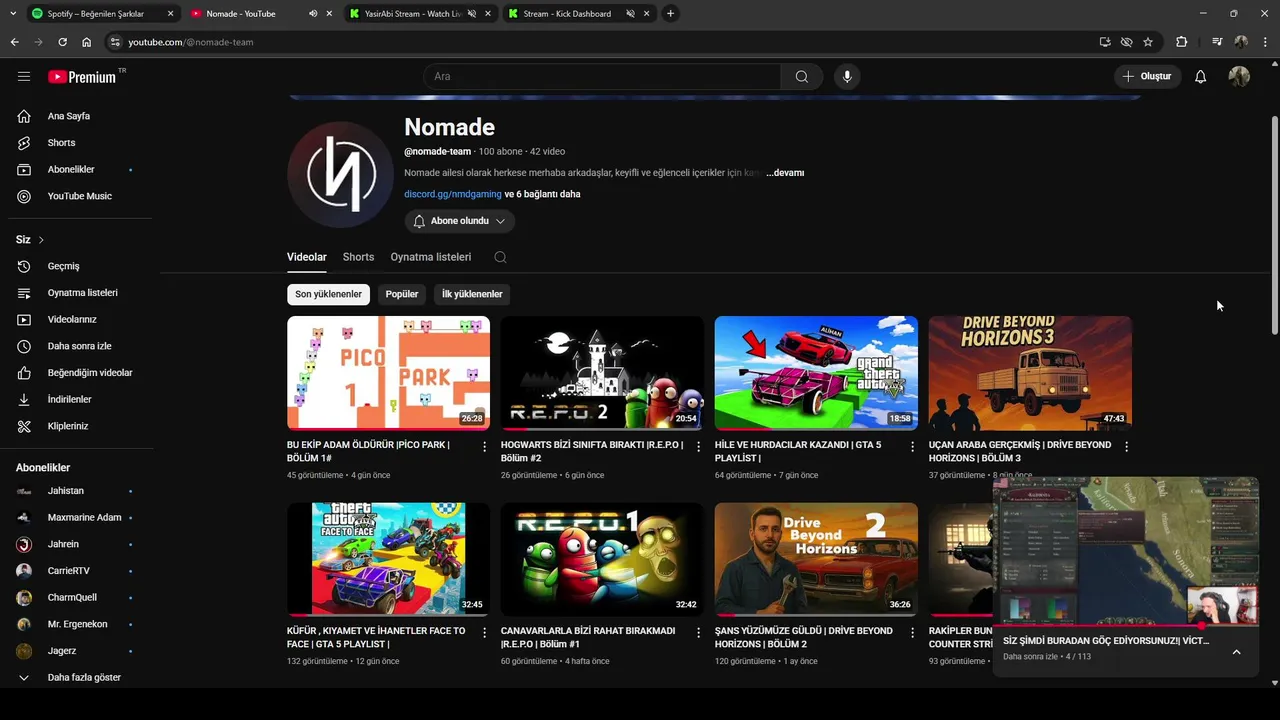1280x720 pixels.
Task: Open the PICO PARK video thumbnail
Action: 388,373
